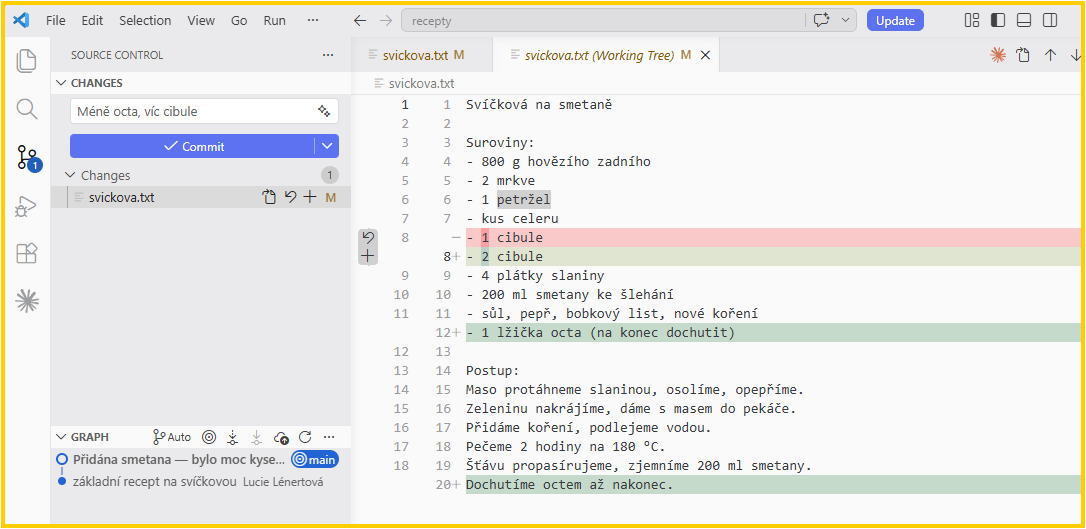Viewport: 1086px width, 529px height.
Task: Click the main branch badge
Action: click(314, 459)
